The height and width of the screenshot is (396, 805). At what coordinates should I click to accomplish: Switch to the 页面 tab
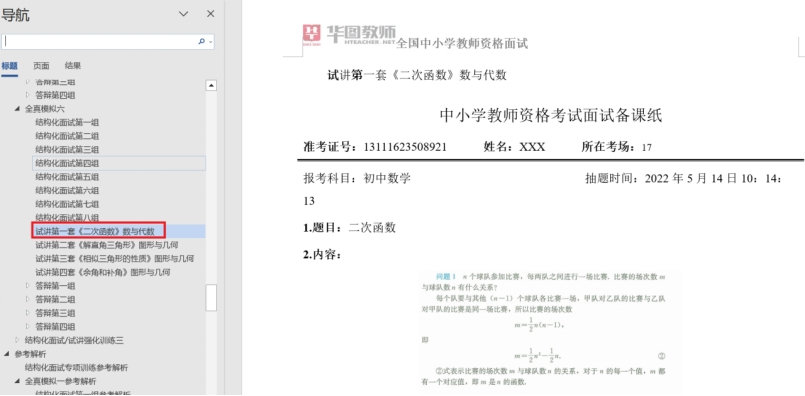(x=41, y=66)
